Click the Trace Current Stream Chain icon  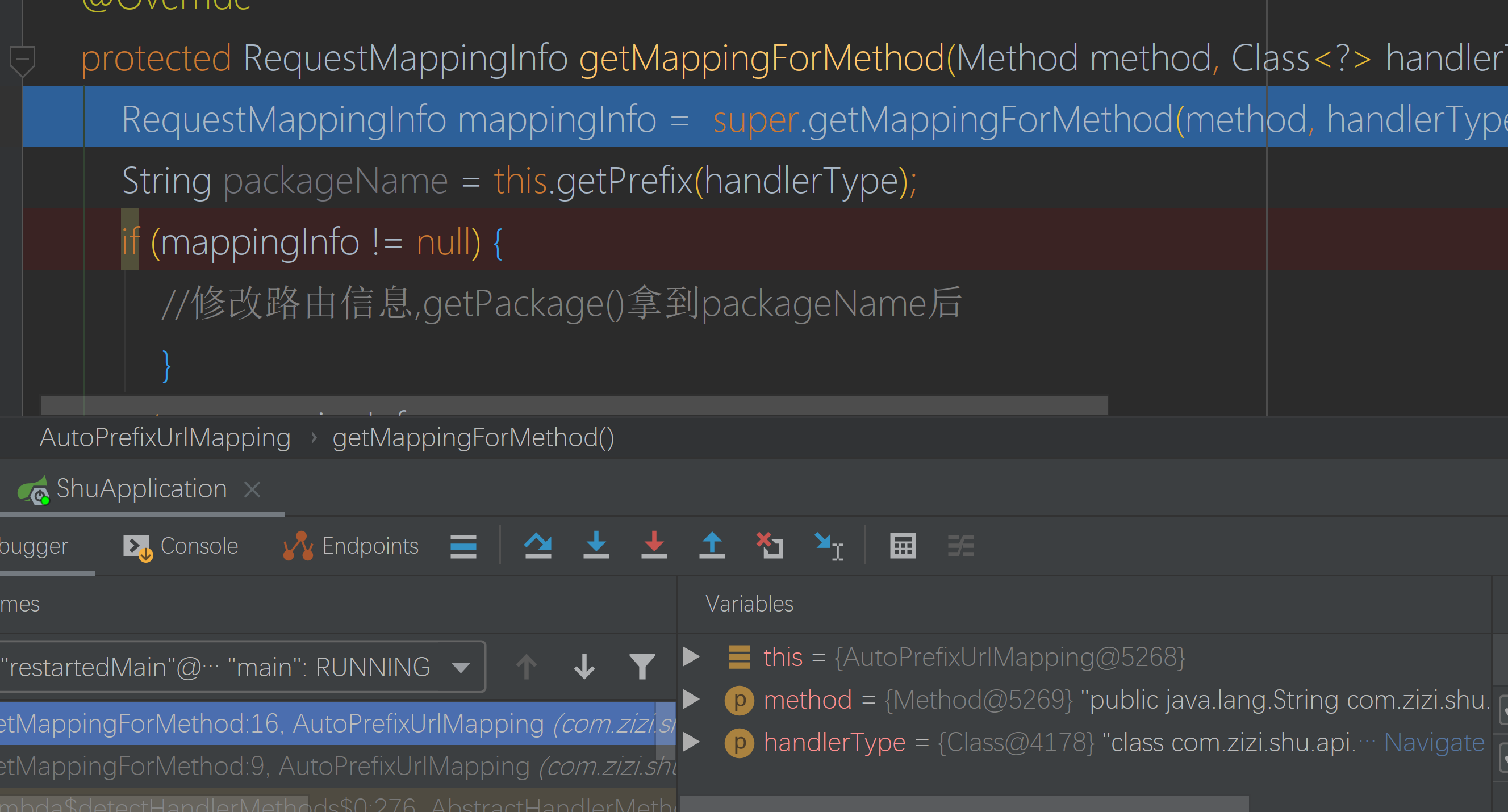[960, 546]
